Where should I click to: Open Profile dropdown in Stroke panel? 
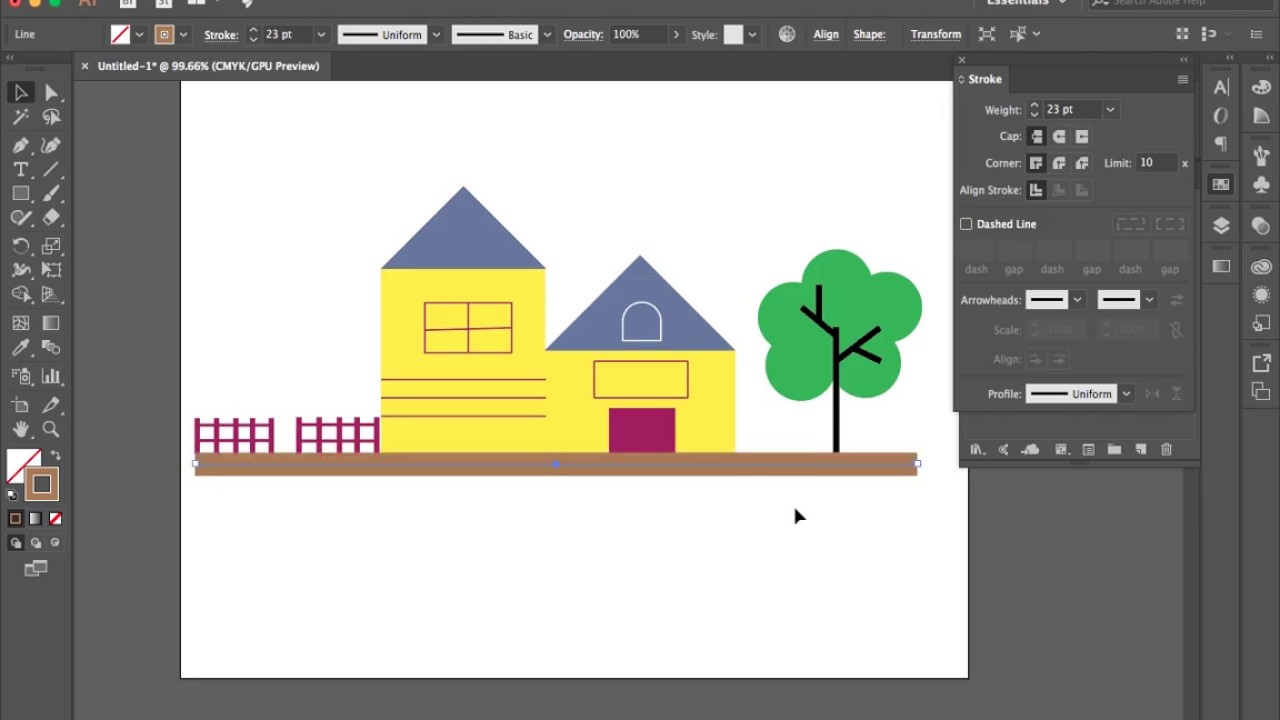point(1126,394)
